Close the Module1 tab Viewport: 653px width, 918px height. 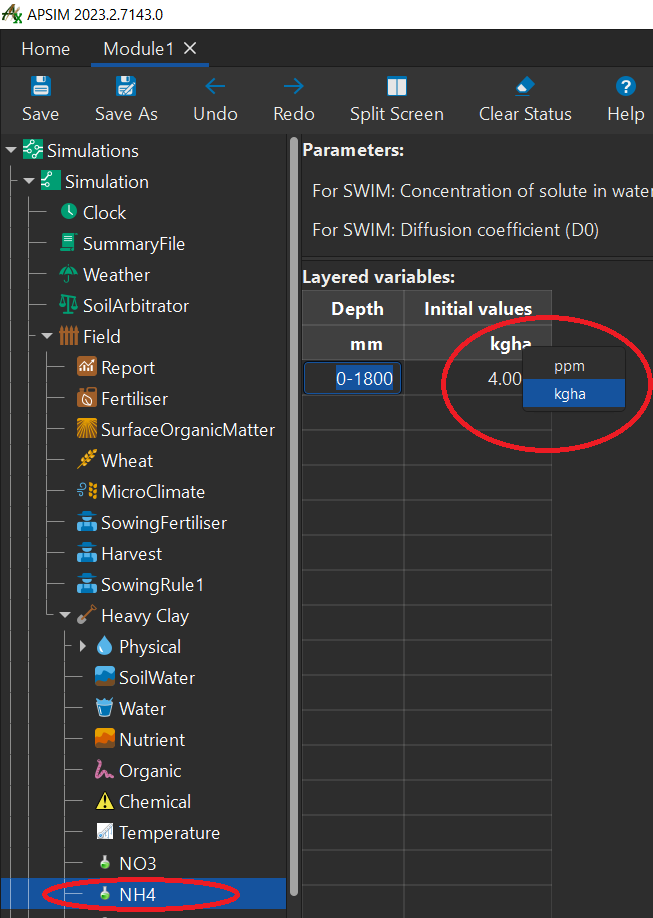(x=190, y=48)
